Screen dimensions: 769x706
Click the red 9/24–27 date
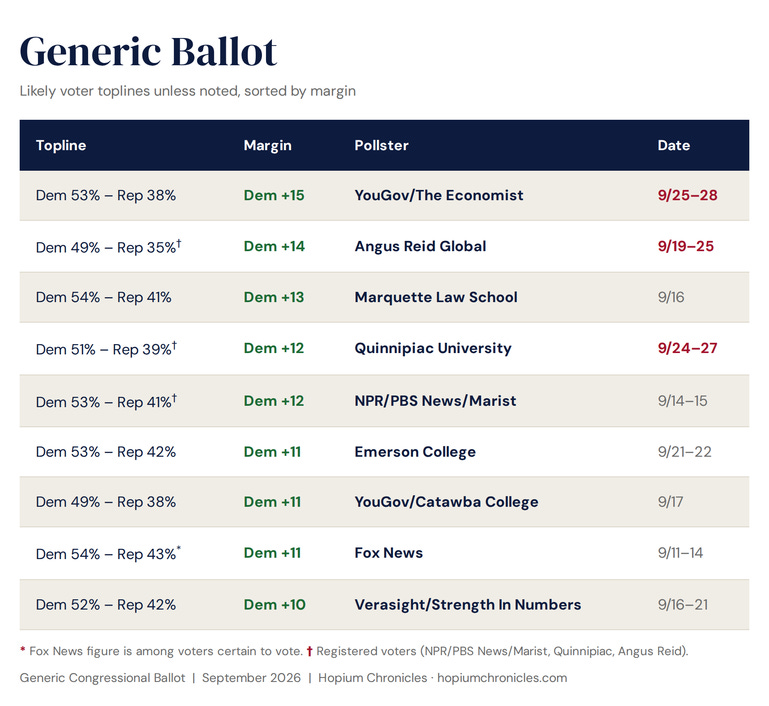click(687, 348)
